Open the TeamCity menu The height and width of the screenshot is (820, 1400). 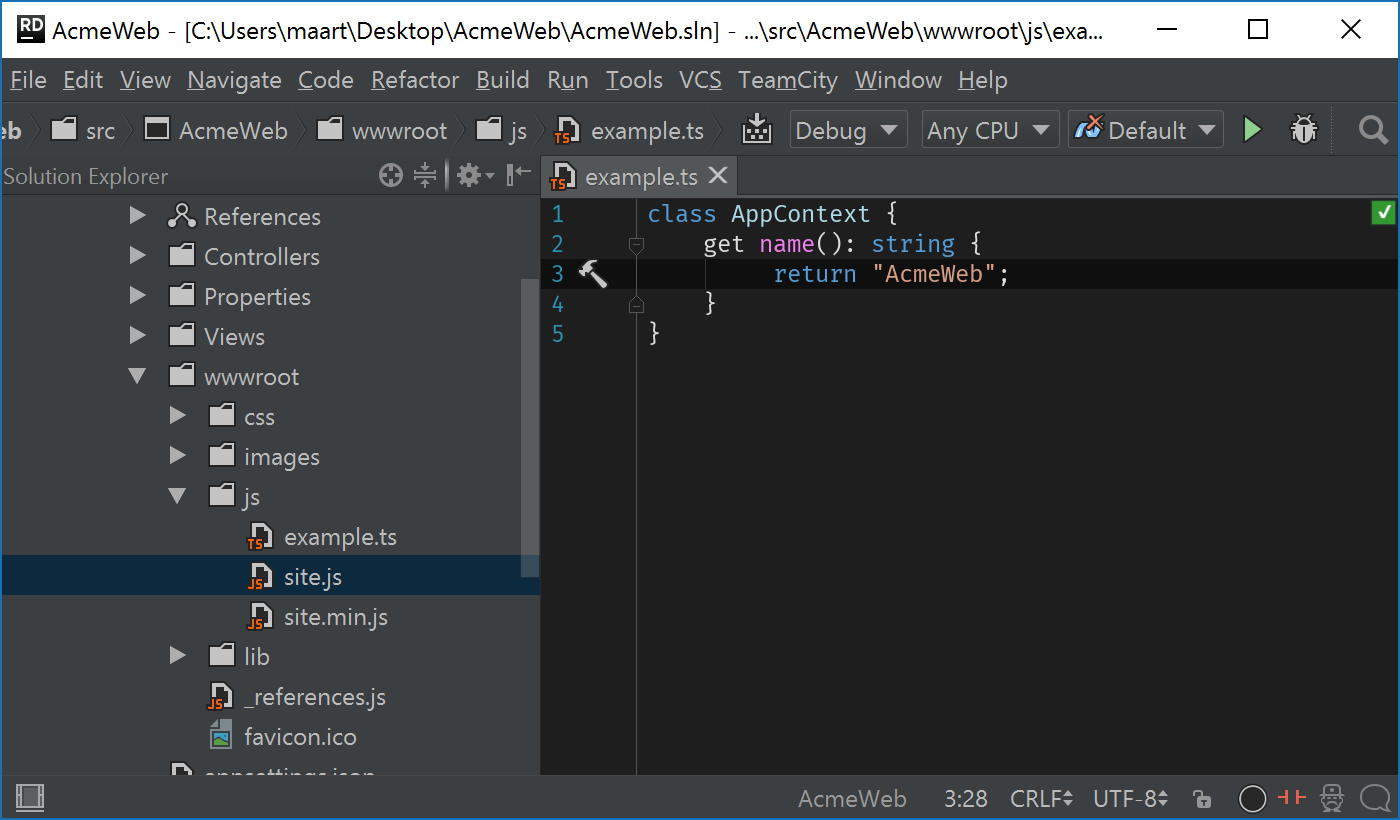click(x=788, y=80)
